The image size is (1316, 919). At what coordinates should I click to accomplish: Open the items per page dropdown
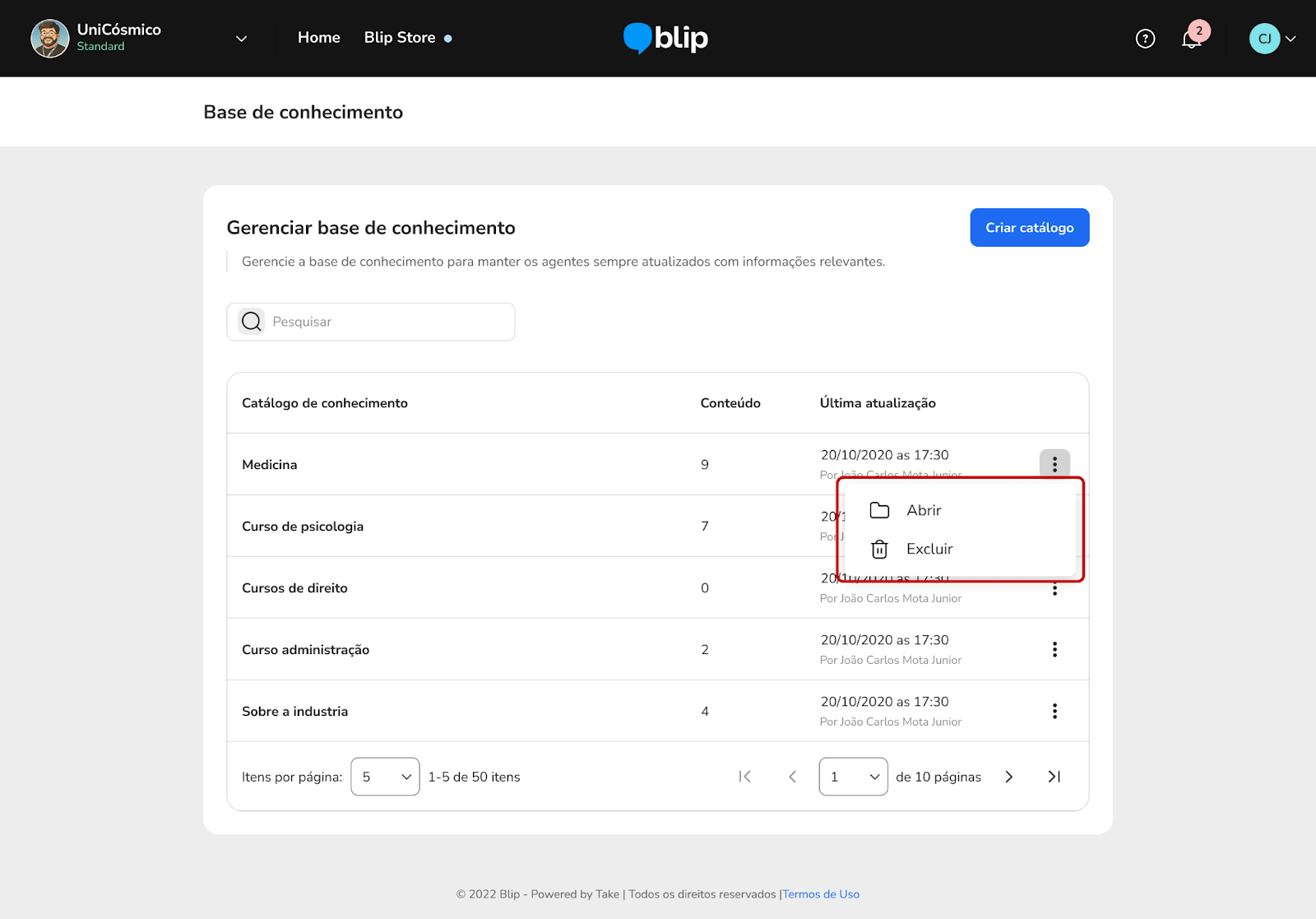[385, 777]
